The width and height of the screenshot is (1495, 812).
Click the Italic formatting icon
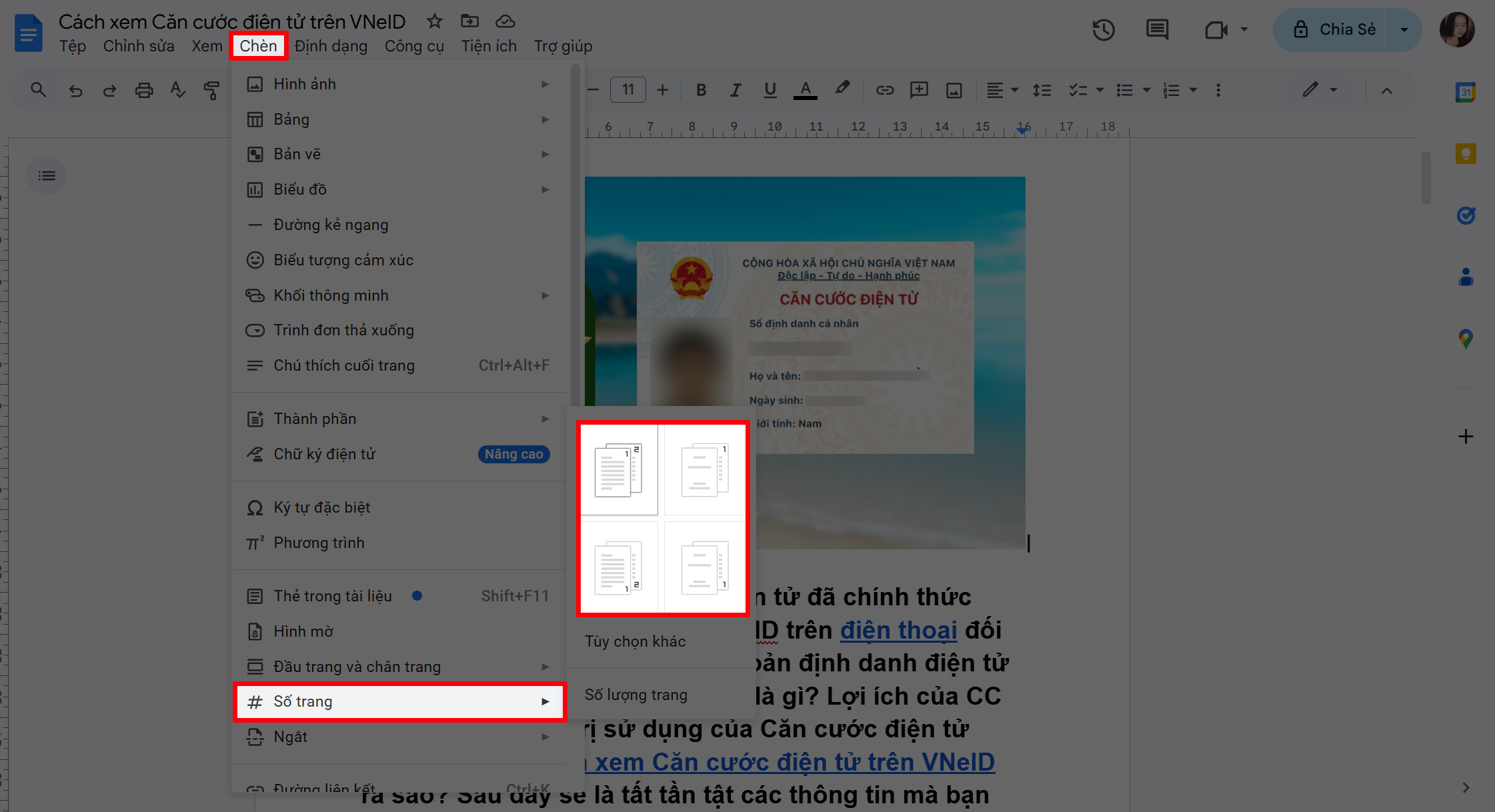[x=734, y=91]
